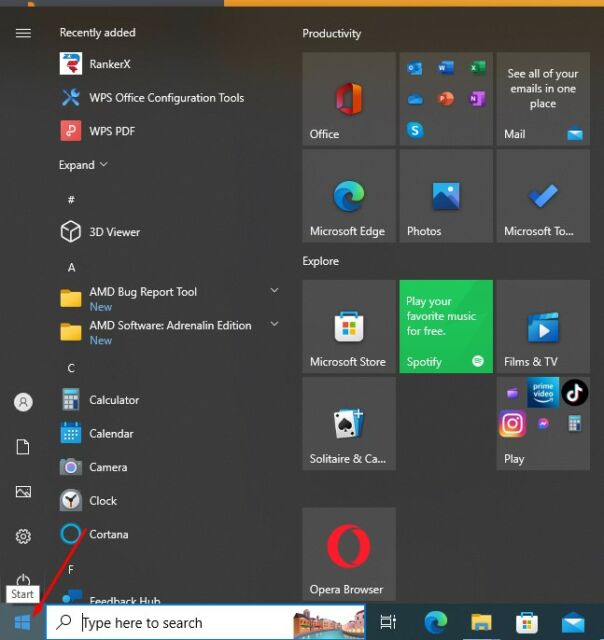Launch Cortana from app list
Image resolution: width=604 pixels, height=640 pixels.
169,534
